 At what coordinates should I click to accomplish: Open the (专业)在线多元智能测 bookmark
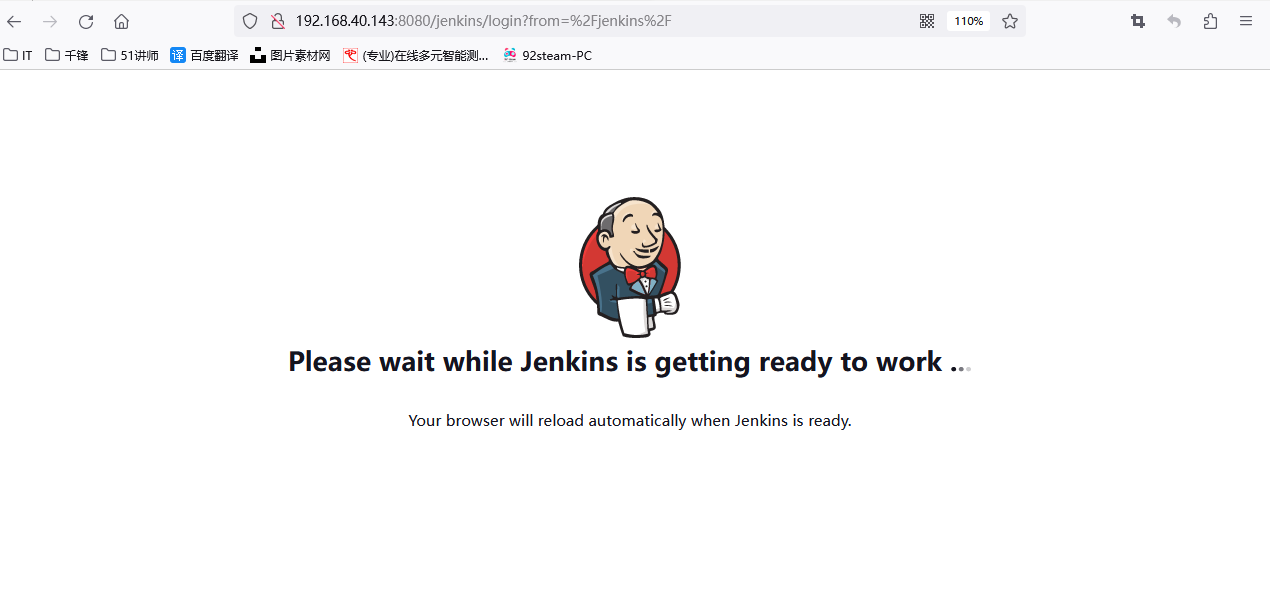[416, 55]
